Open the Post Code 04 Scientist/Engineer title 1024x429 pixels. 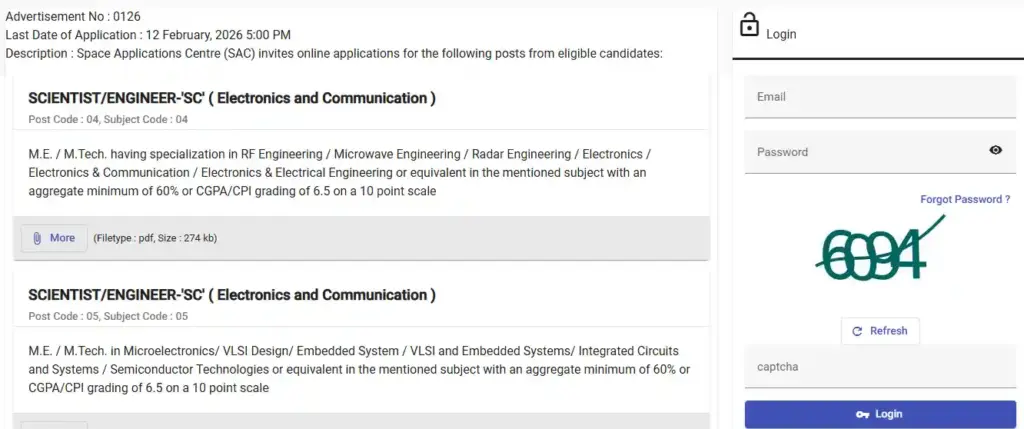coord(232,98)
